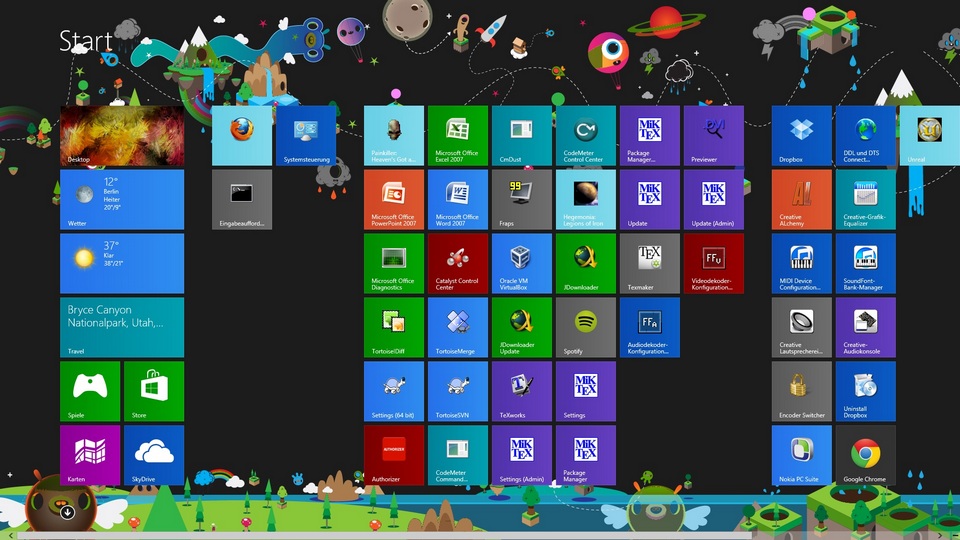960x540 pixels.
Task: Launch JDownloader tile beside VirtualBox
Action: pyautogui.click(x=586, y=263)
